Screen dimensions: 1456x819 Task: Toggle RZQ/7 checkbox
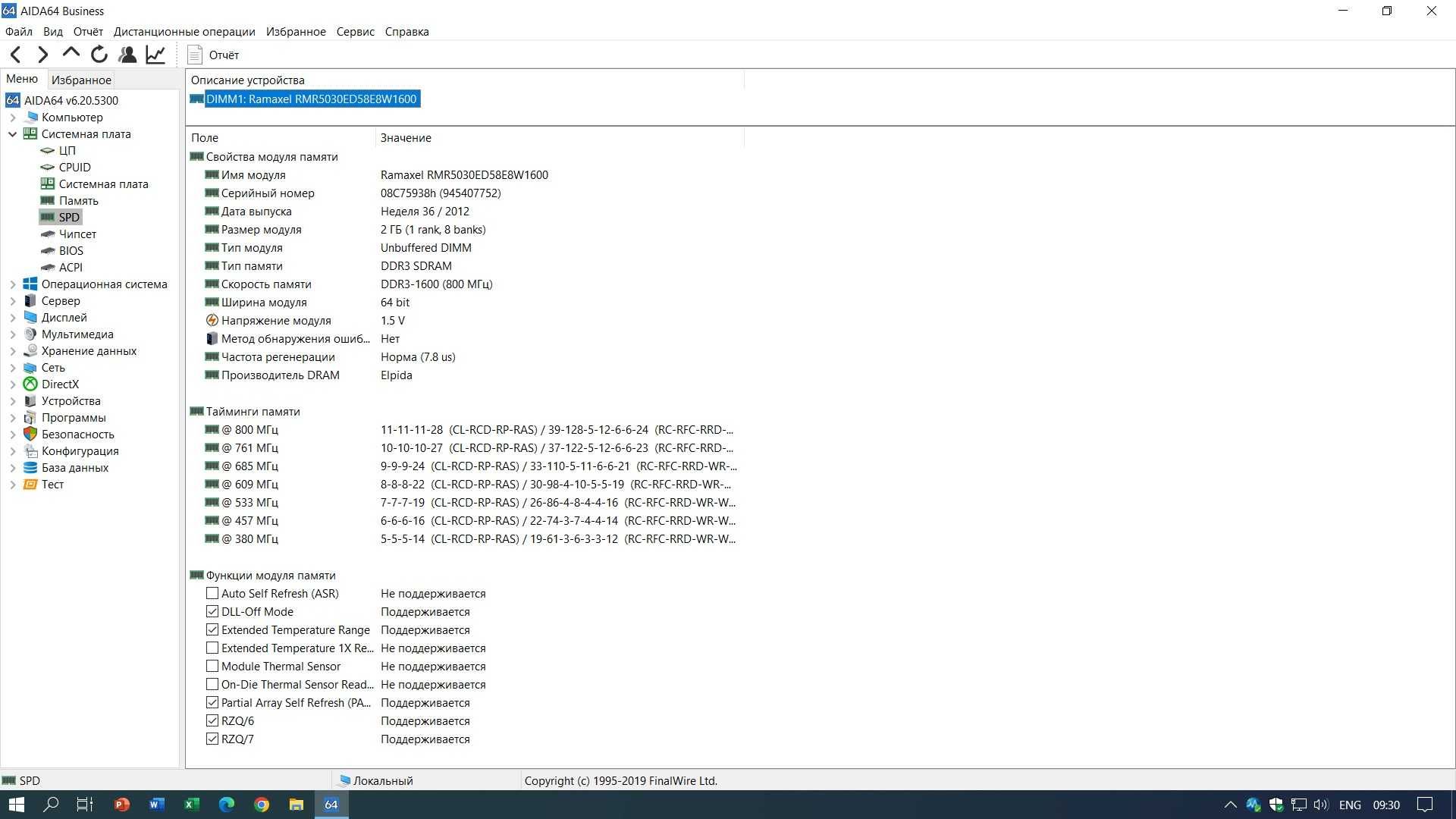pos(212,739)
